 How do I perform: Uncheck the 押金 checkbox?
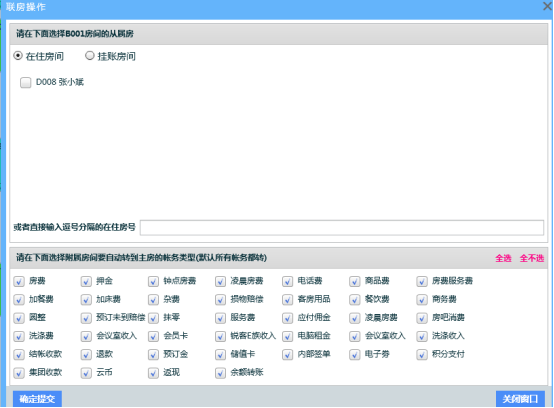(x=86, y=282)
